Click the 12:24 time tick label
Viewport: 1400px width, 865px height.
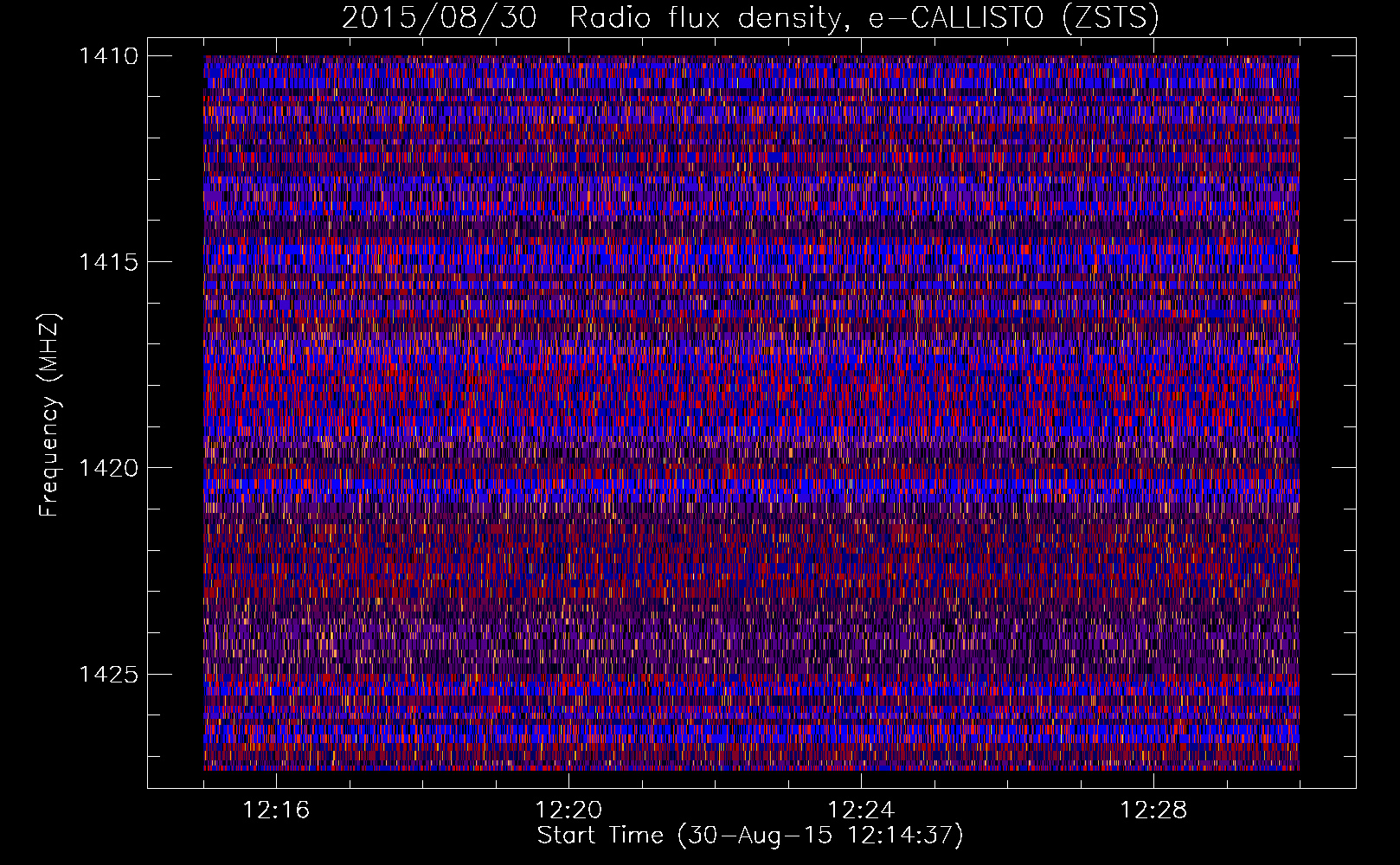(861, 811)
